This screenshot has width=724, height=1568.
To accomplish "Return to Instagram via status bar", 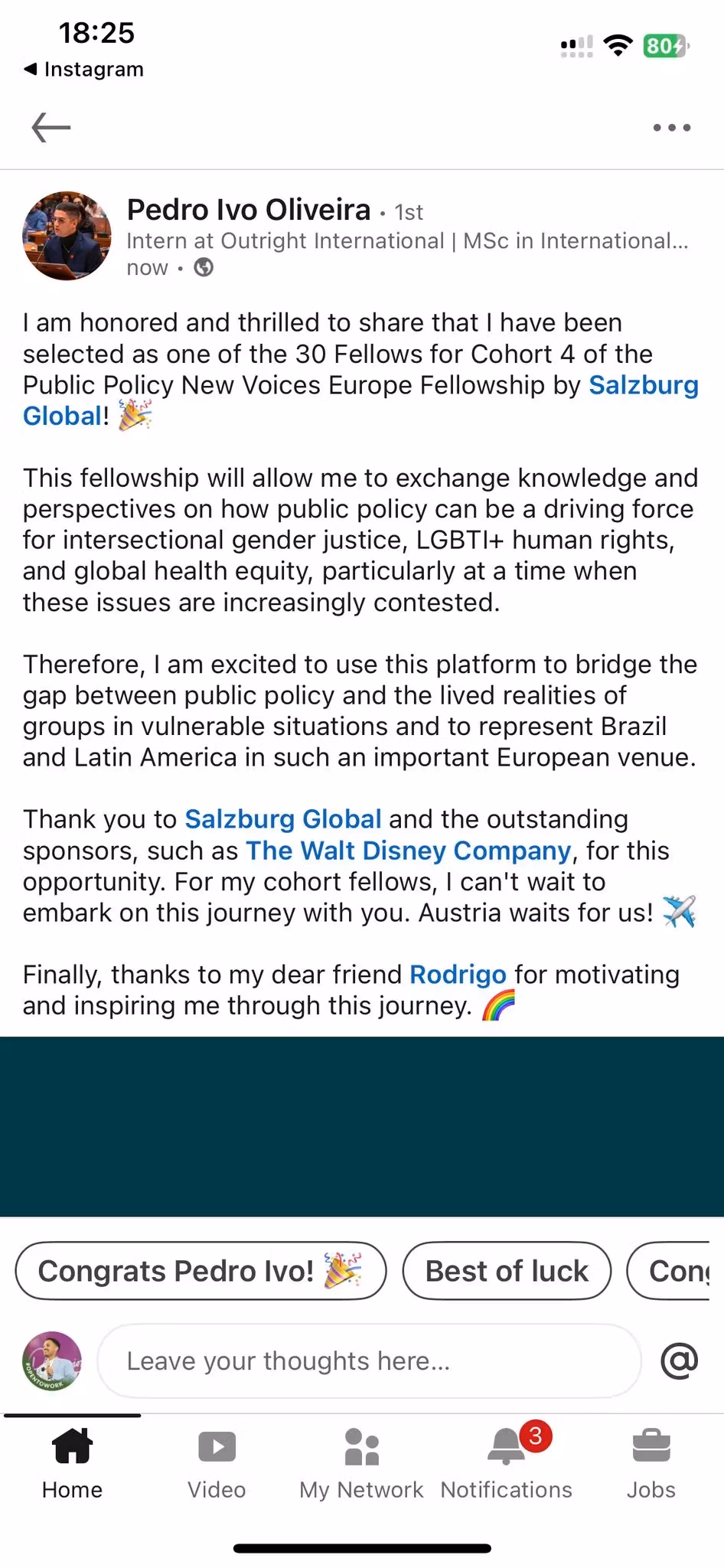I will (84, 69).
